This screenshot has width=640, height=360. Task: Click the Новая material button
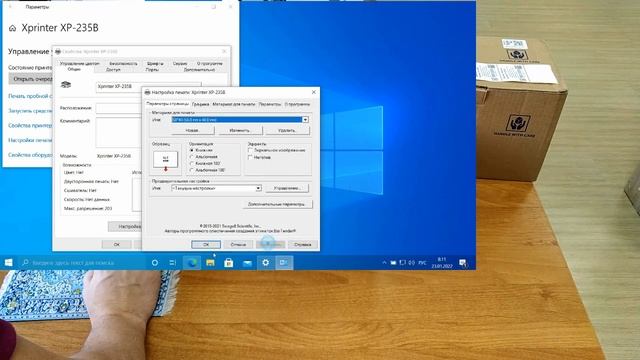pyautogui.click(x=192, y=131)
